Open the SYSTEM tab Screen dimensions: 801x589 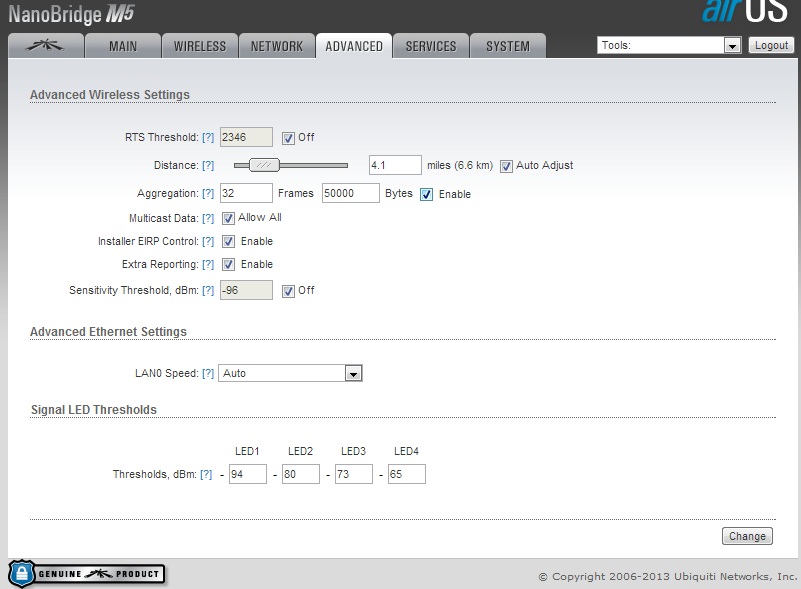[x=508, y=46]
